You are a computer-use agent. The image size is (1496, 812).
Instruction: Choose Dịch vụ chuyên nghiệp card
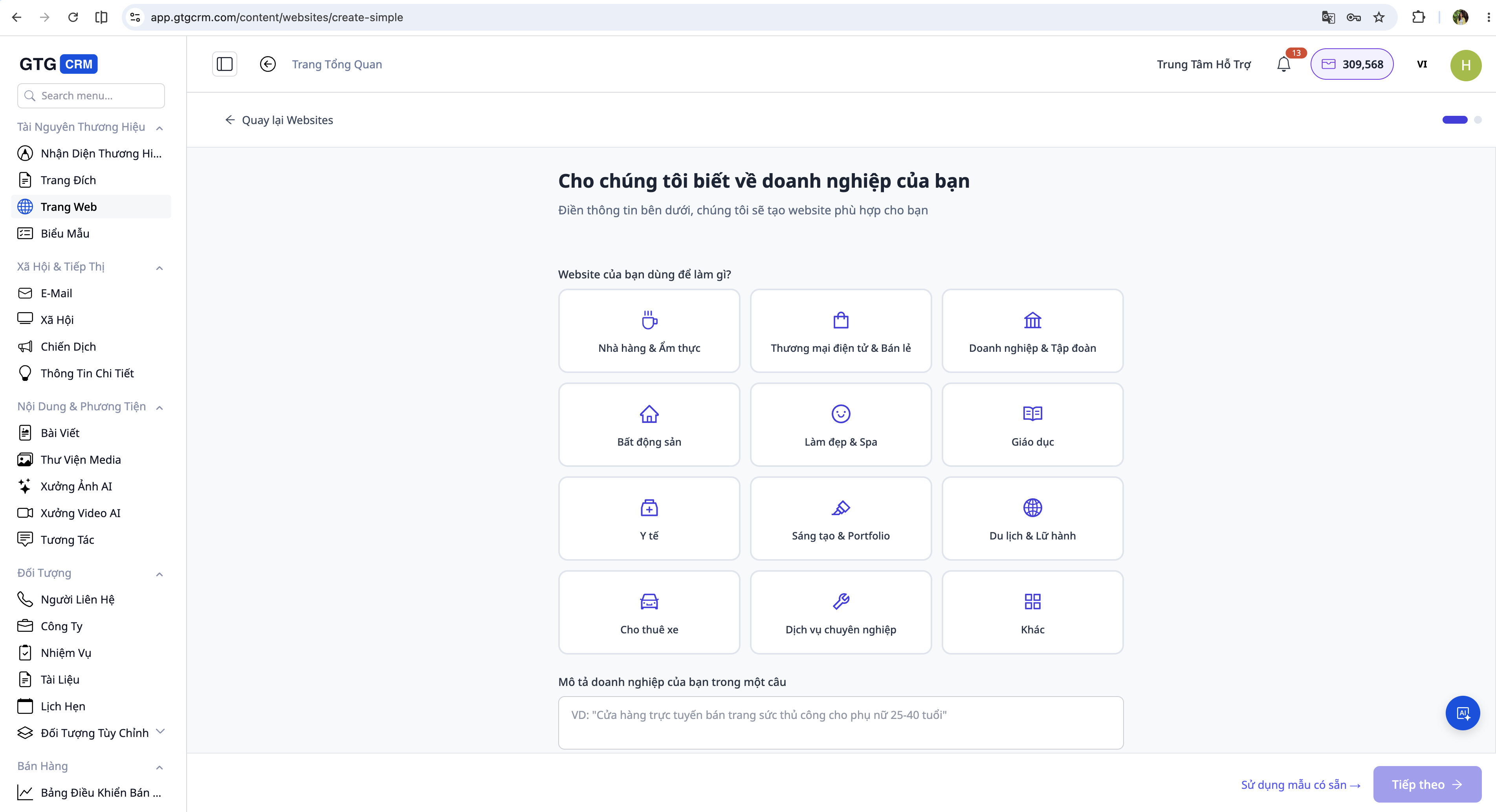click(x=840, y=612)
